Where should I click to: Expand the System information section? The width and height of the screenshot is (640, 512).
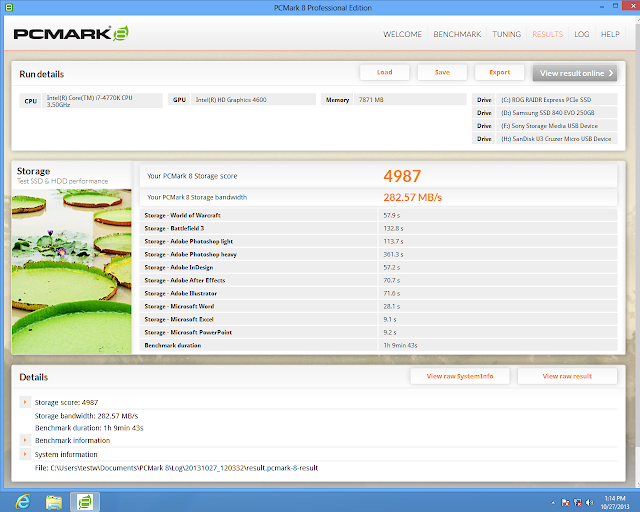click(25, 454)
